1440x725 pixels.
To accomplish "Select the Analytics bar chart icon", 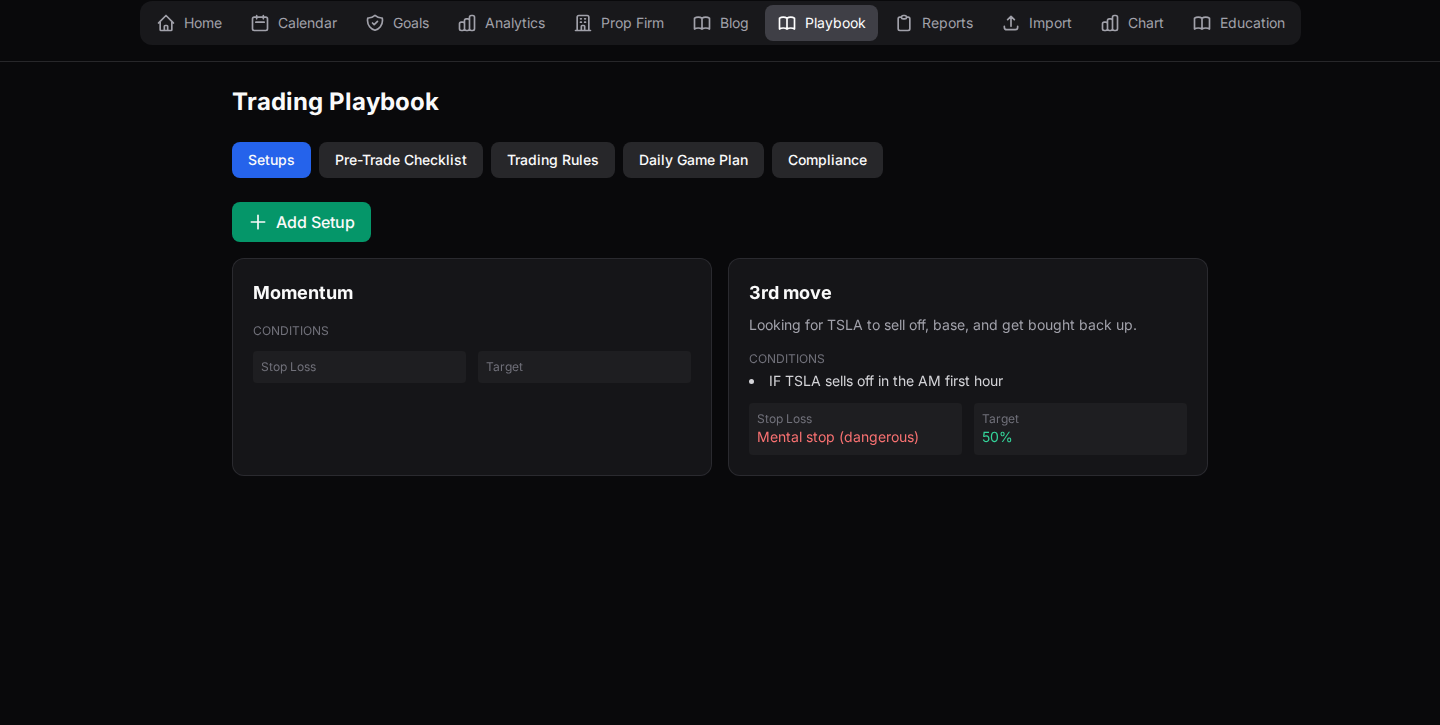I will coord(467,23).
